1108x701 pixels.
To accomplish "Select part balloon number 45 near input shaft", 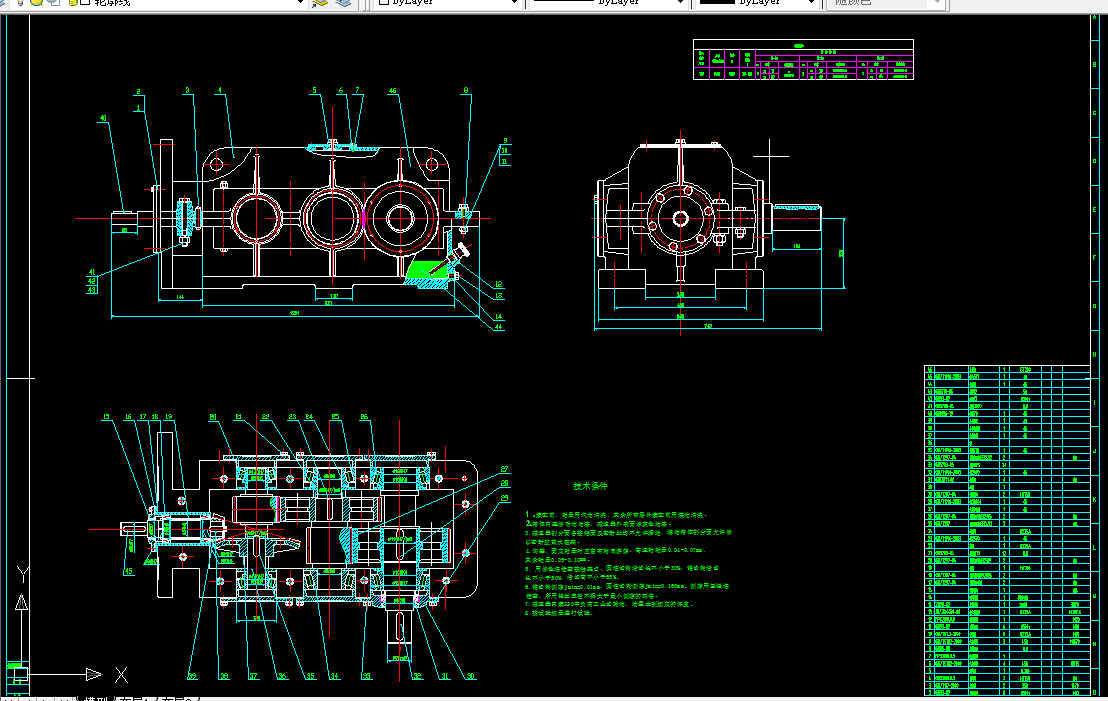I will [x=128, y=572].
